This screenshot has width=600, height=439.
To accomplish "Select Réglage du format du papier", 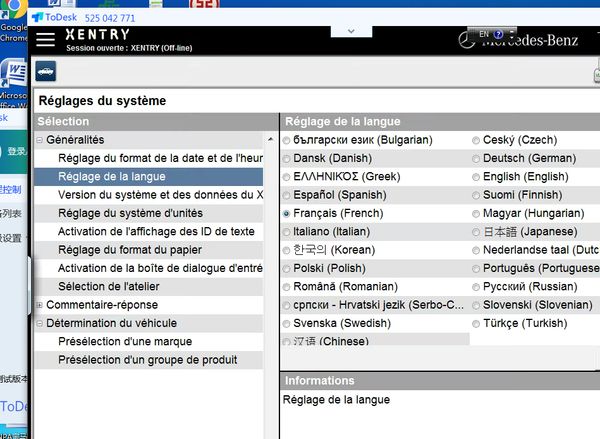I will (148, 250).
